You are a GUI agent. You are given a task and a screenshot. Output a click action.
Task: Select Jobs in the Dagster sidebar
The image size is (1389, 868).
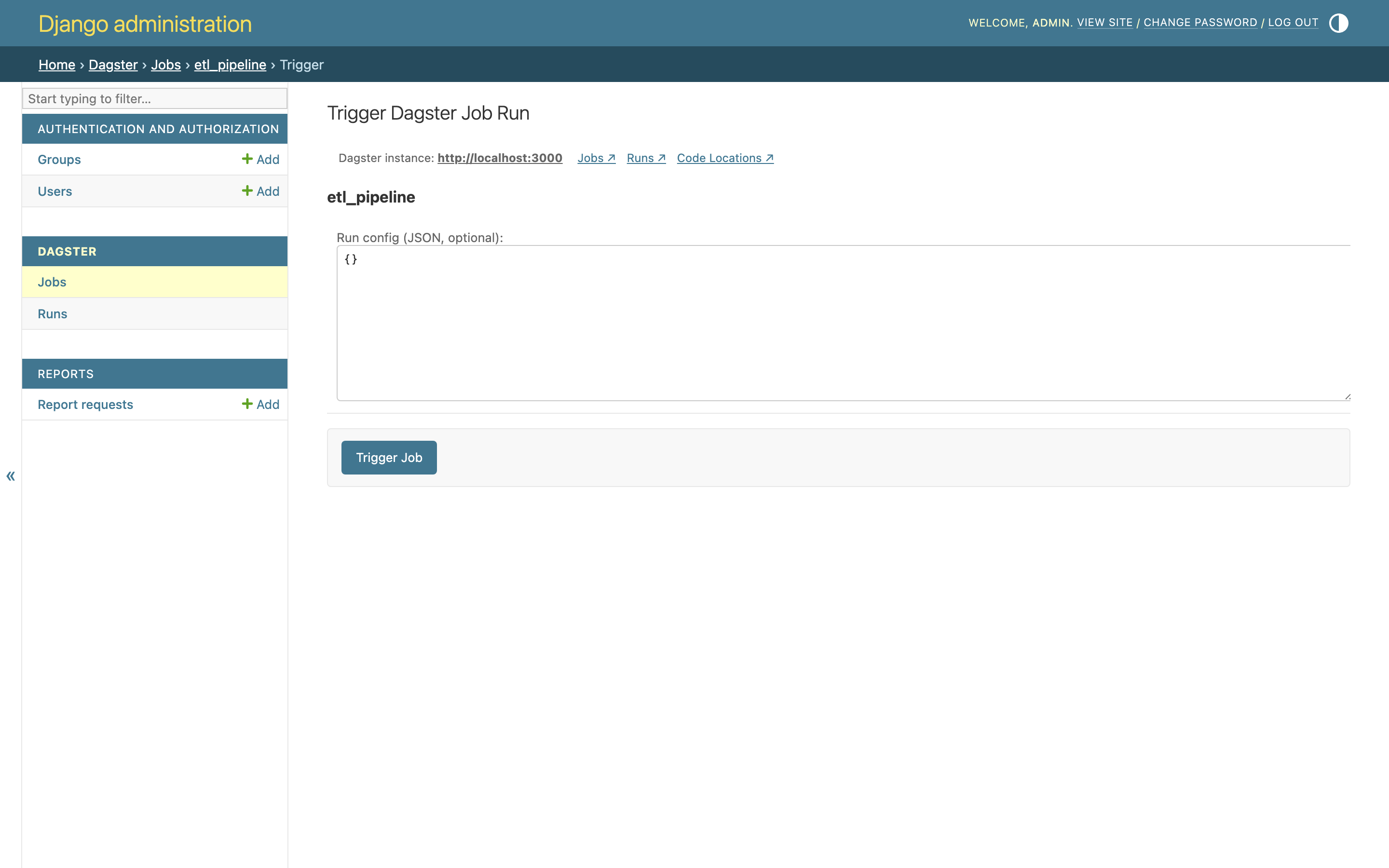point(52,282)
